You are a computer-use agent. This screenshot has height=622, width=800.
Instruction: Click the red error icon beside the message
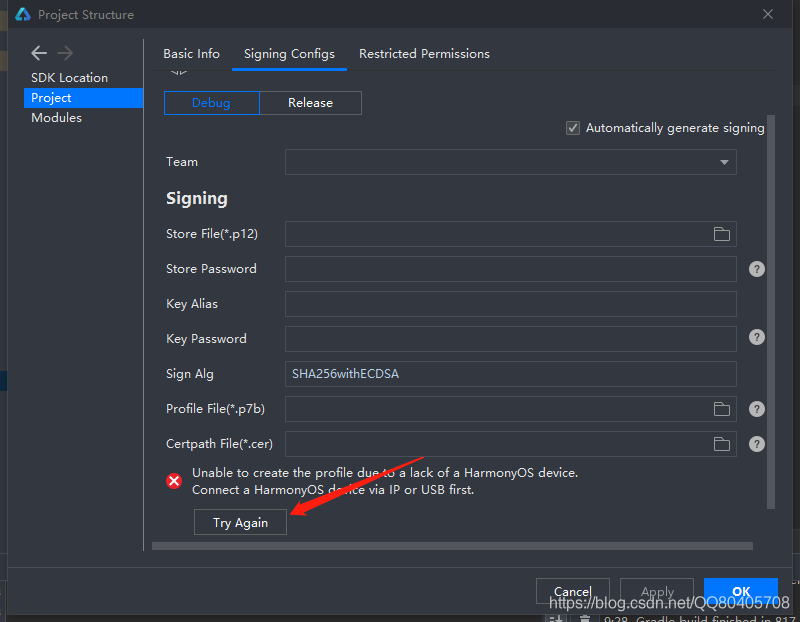pos(174,481)
